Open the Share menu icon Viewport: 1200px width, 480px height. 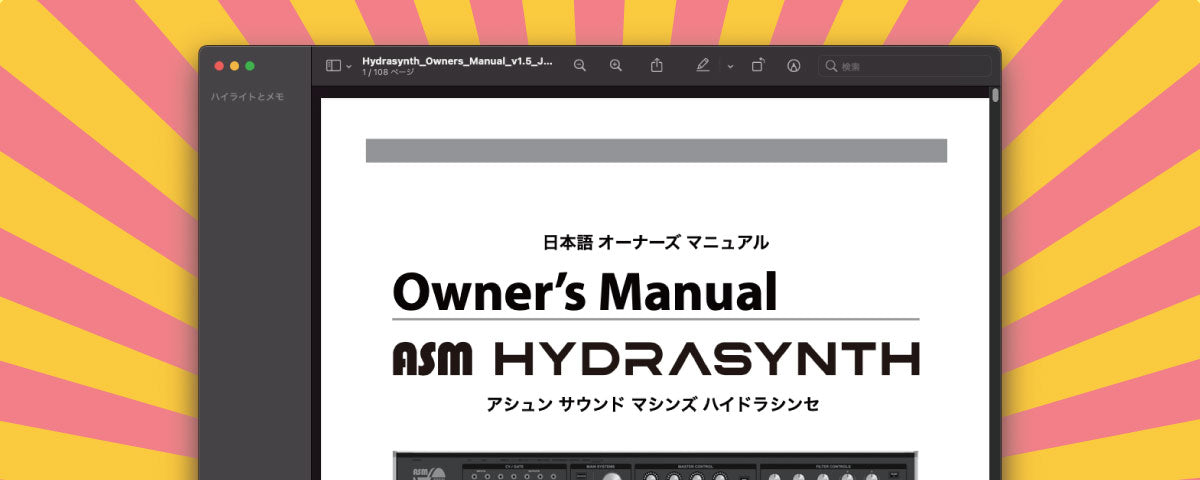(657, 66)
